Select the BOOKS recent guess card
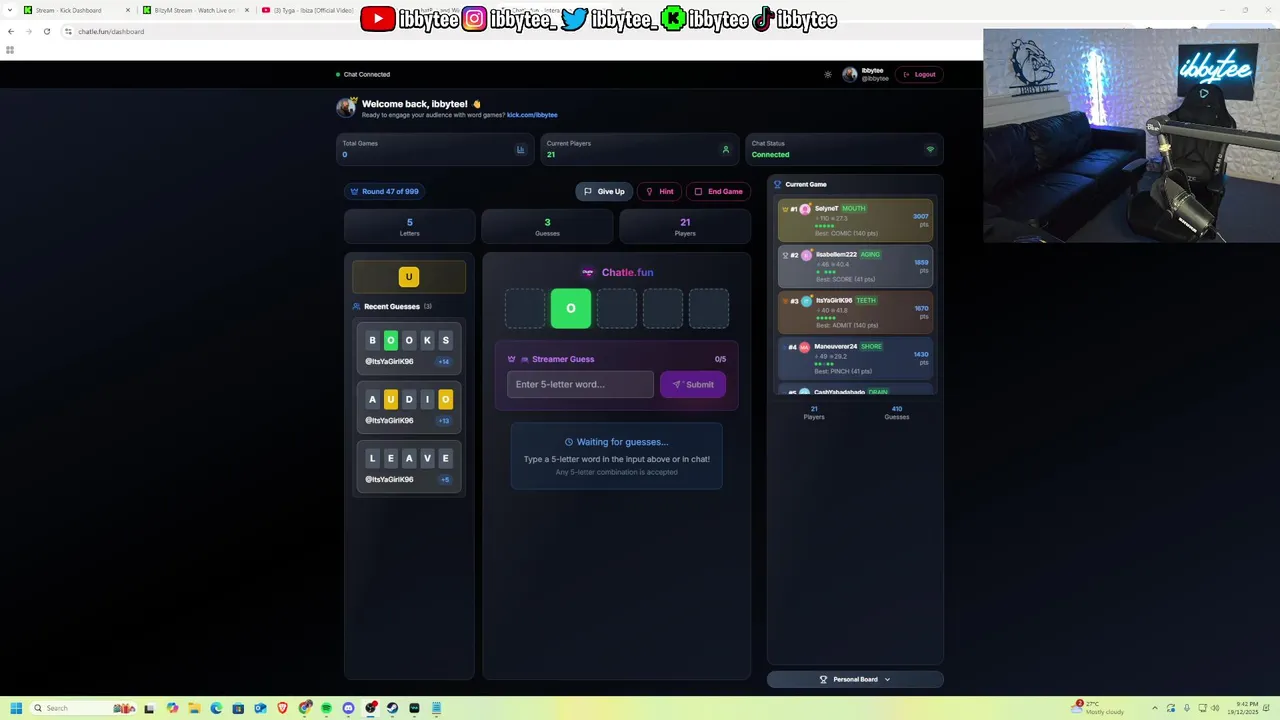This screenshot has width=1280, height=720. tap(409, 348)
